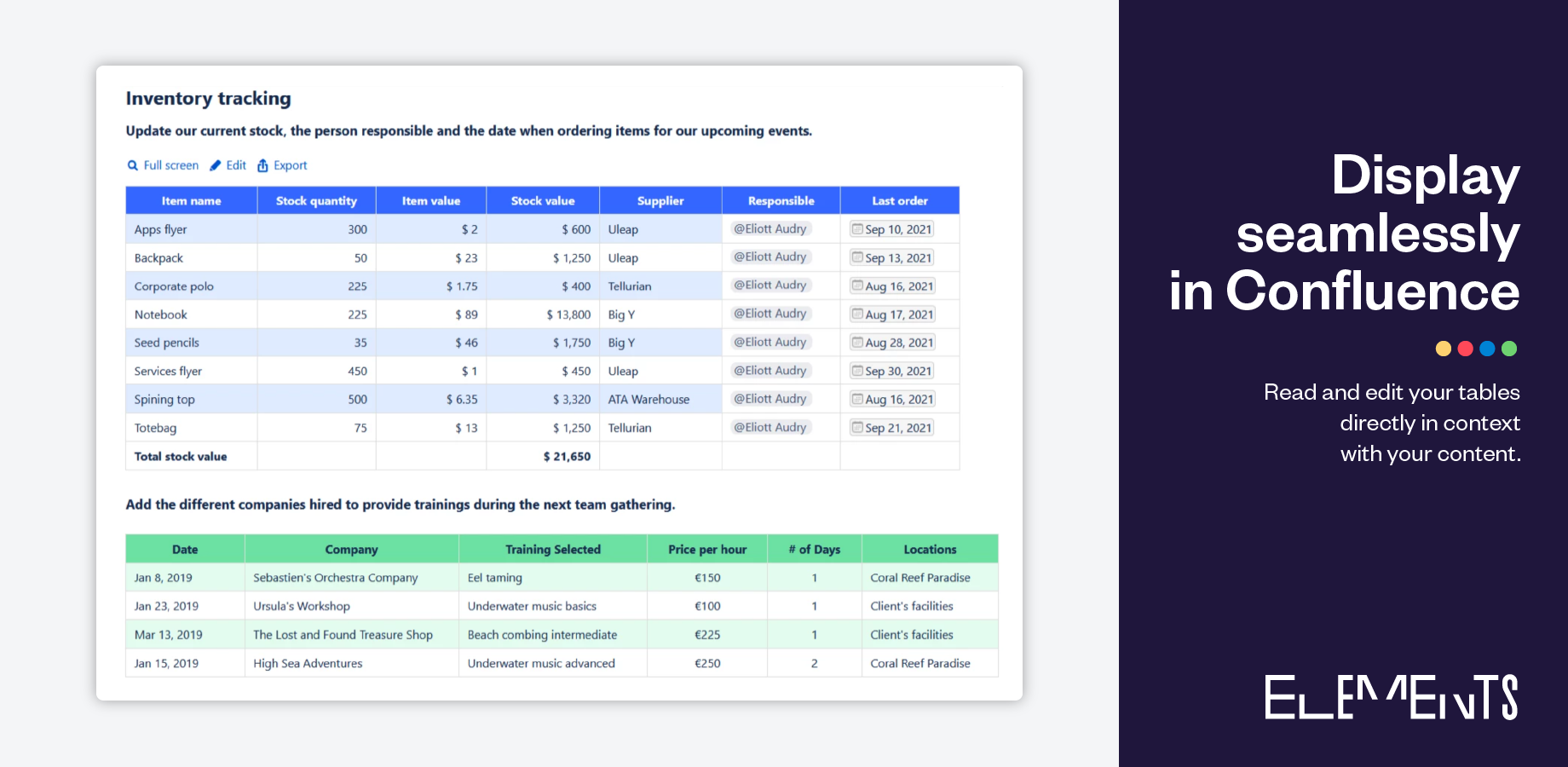Click @Eliott Audry mention in Totebag row
Screen dimensions: 1568x767
pos(770,427)
